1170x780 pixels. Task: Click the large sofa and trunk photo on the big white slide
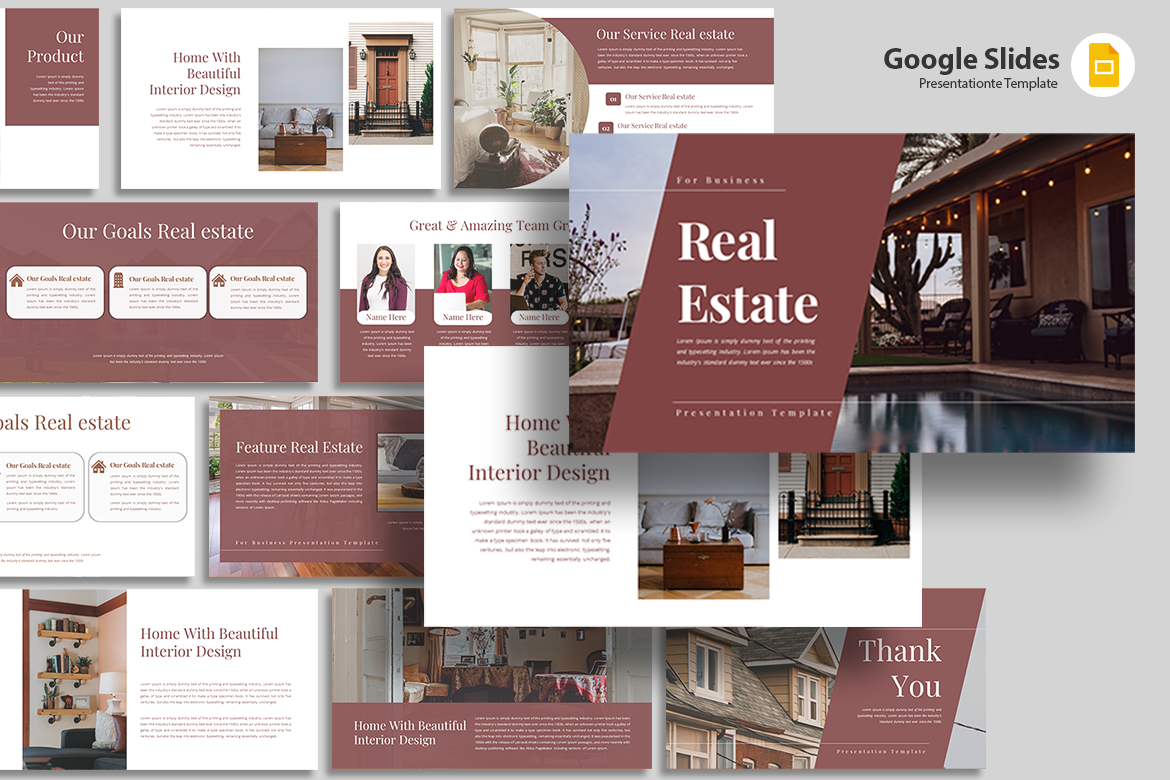[703, 525]
